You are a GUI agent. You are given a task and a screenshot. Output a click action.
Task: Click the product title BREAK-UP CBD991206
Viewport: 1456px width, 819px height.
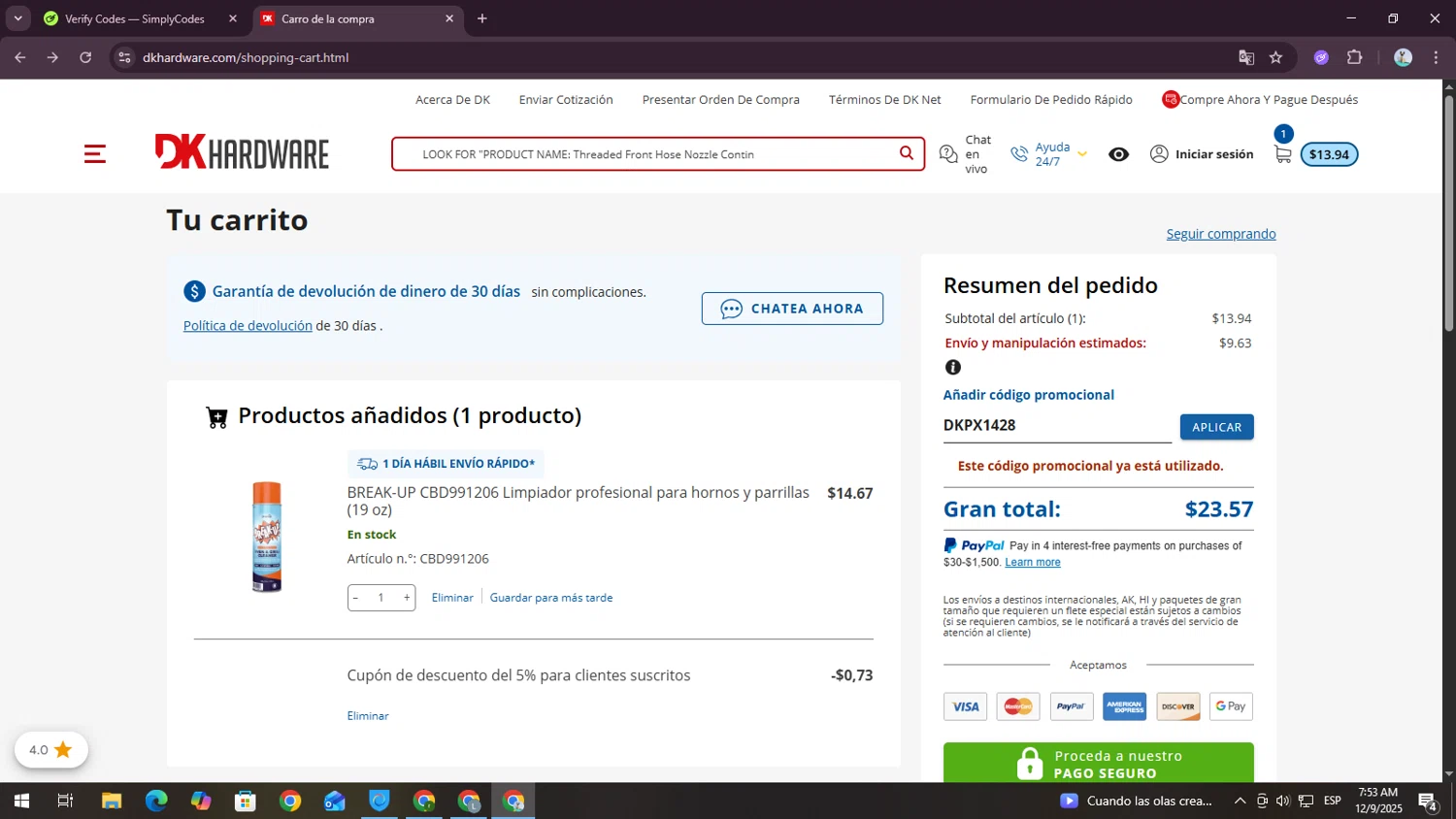578,501
